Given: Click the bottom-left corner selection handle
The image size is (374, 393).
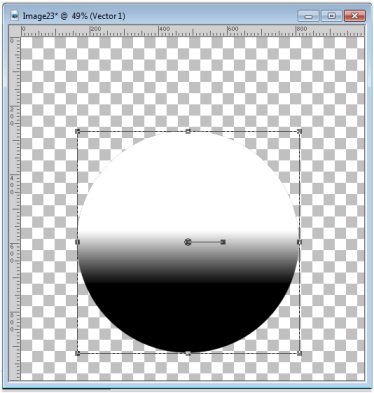Looking at the screenshot, I should coord(78,353).
